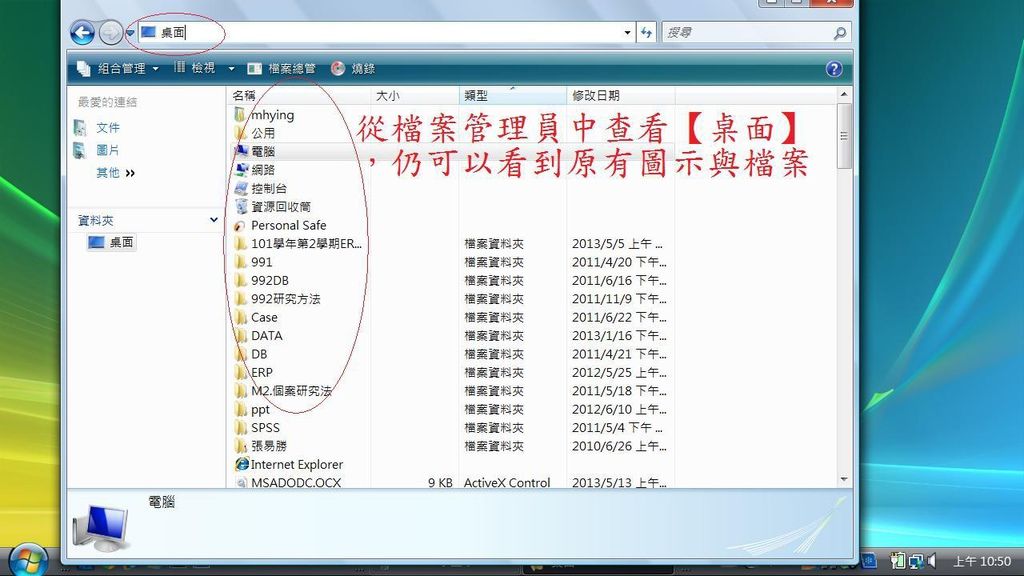The width and height of the screenshot is (1024, 576).
Task: Expand the 檢視 dropdown arrow
Action: (231, 69)
